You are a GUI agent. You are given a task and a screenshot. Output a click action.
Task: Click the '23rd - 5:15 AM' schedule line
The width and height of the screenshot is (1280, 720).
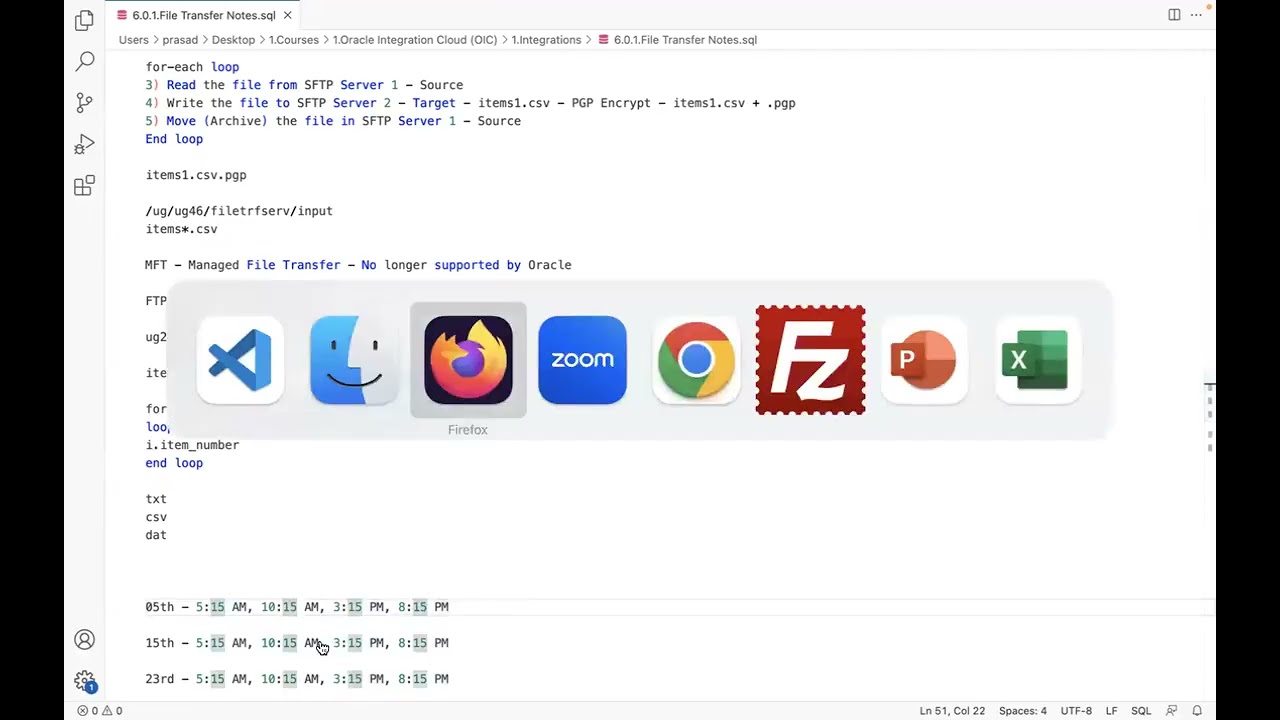tap(297, 679)
